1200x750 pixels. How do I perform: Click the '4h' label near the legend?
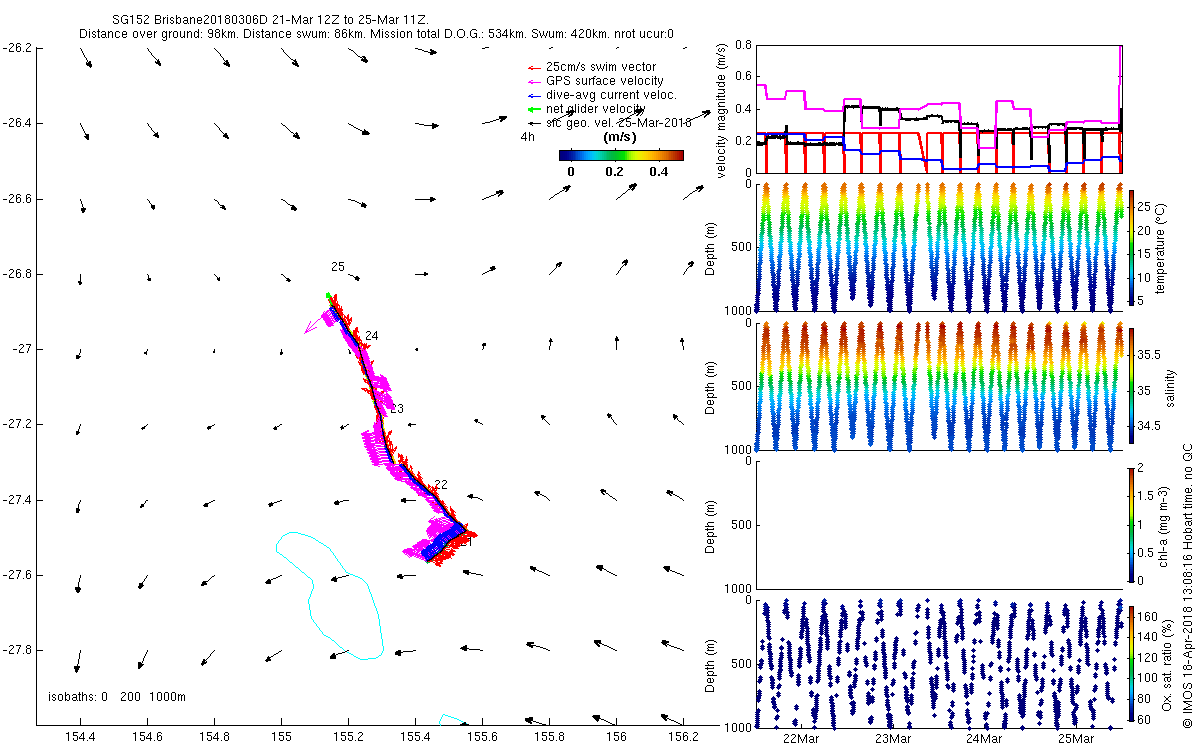527,137
